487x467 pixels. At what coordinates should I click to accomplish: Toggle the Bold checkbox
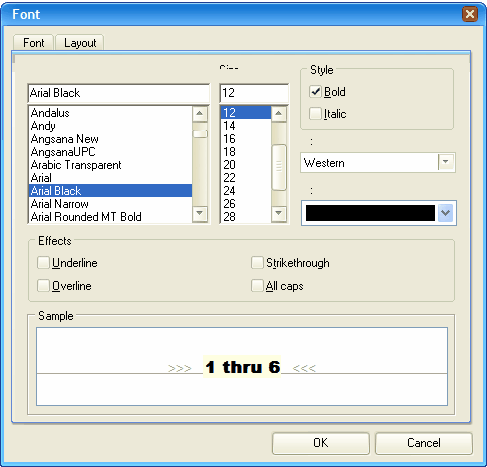315,92
